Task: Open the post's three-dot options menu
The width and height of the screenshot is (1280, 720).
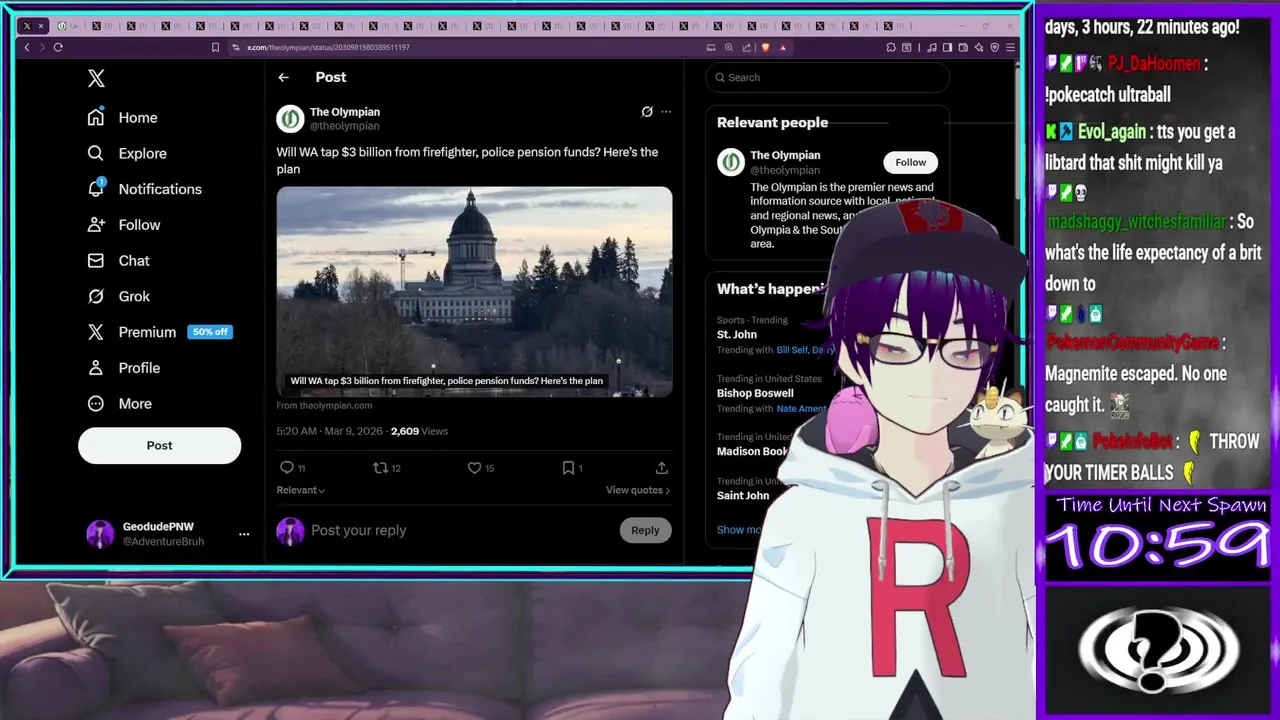Action: tap(666, 112)
